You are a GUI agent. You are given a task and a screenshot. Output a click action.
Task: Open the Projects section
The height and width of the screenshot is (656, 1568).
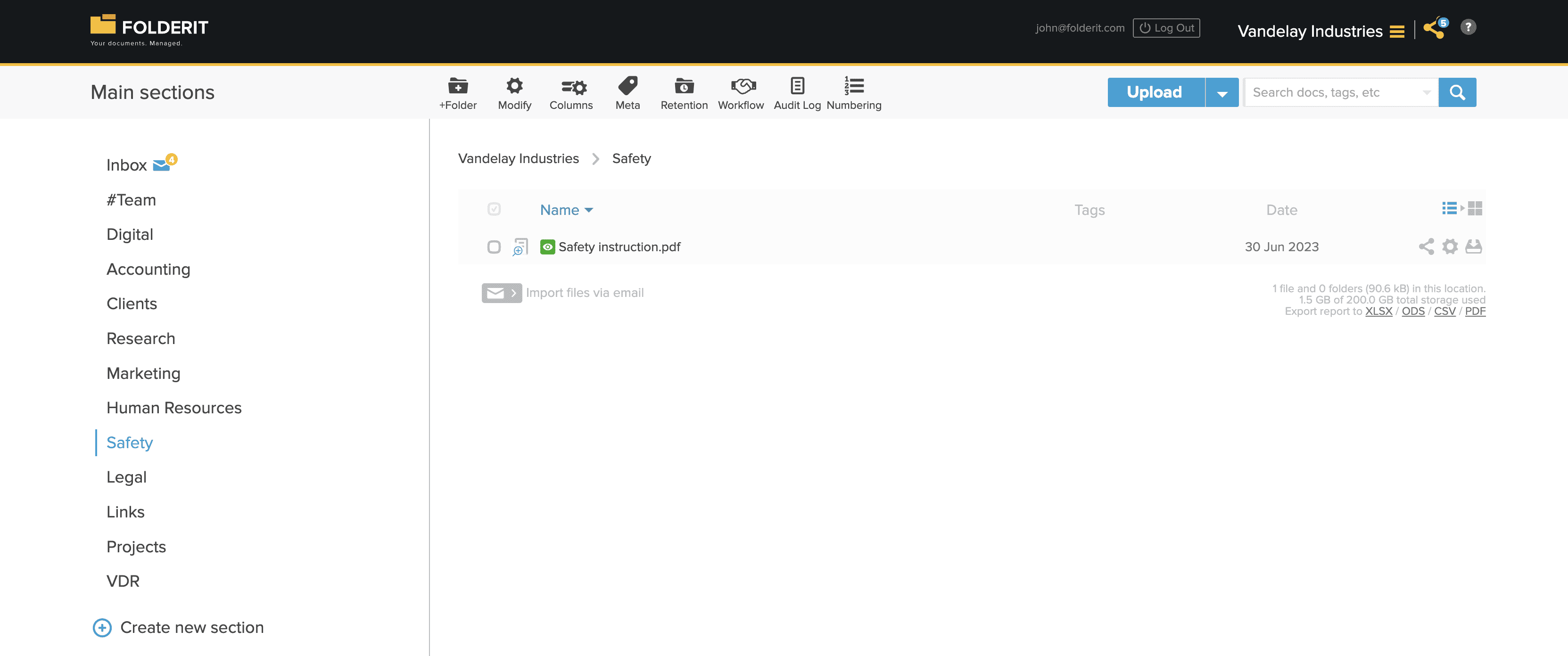click(136, 547)
